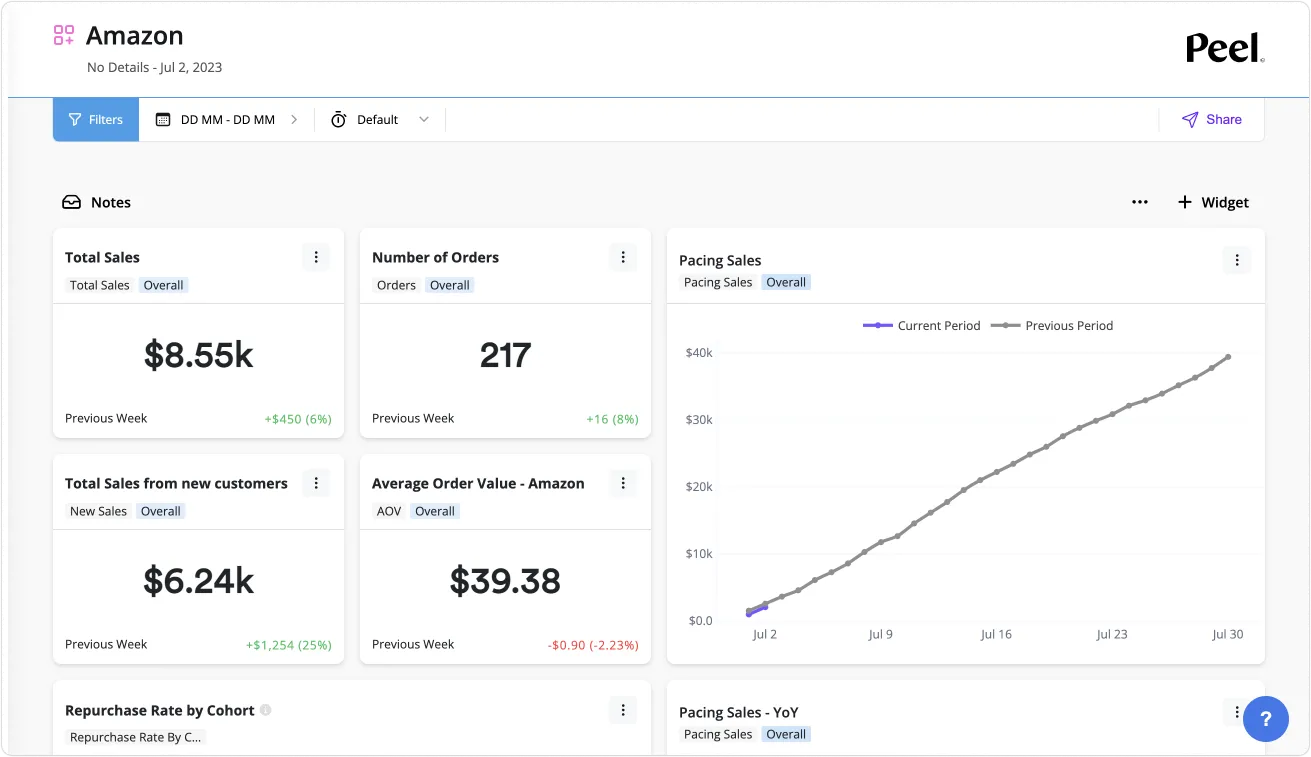Click the calendar icon in date range
1311x757 pixels.
coord(163,119)
